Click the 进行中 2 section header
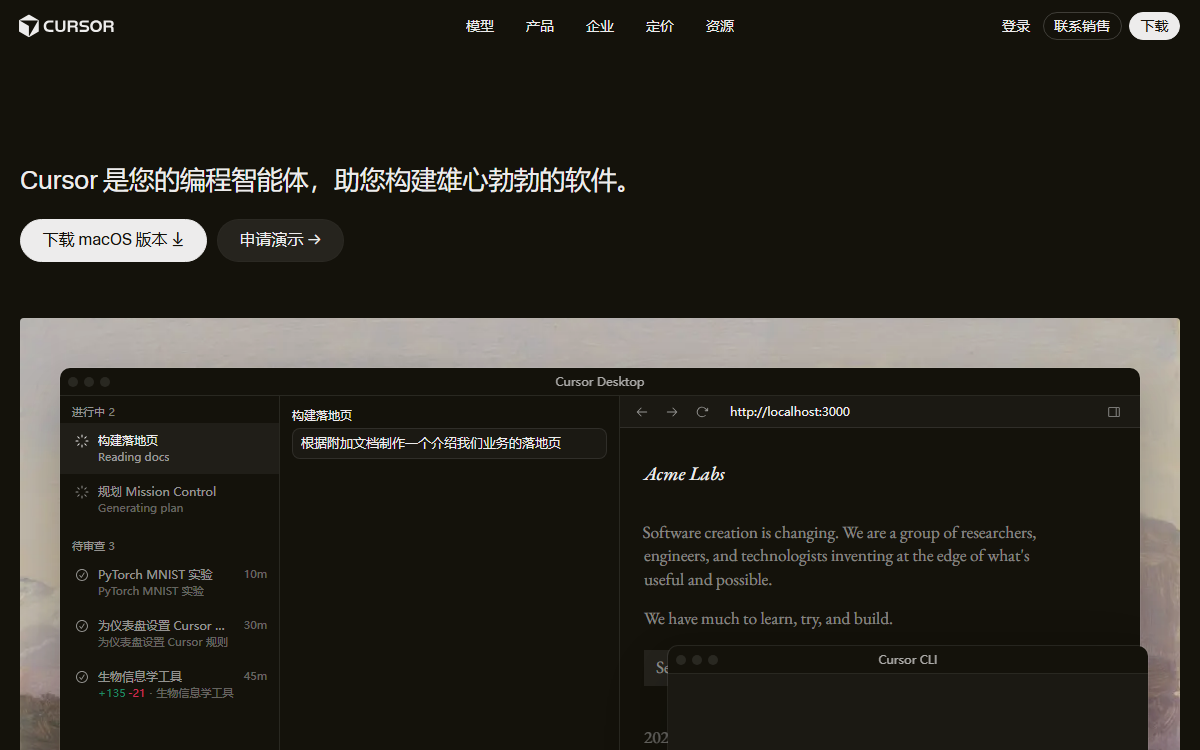This screenshot has height=750, width=1200. click(93, 412)
